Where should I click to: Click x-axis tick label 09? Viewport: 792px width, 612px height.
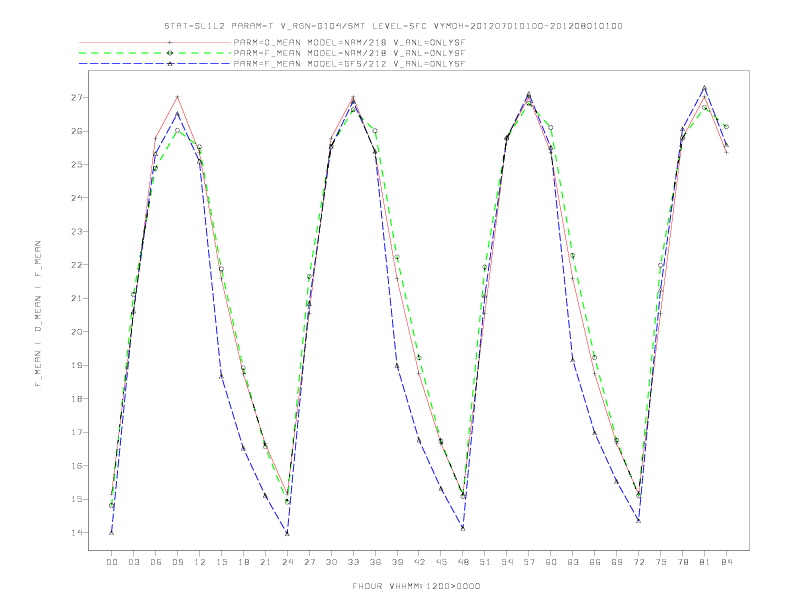click(177, 562)
